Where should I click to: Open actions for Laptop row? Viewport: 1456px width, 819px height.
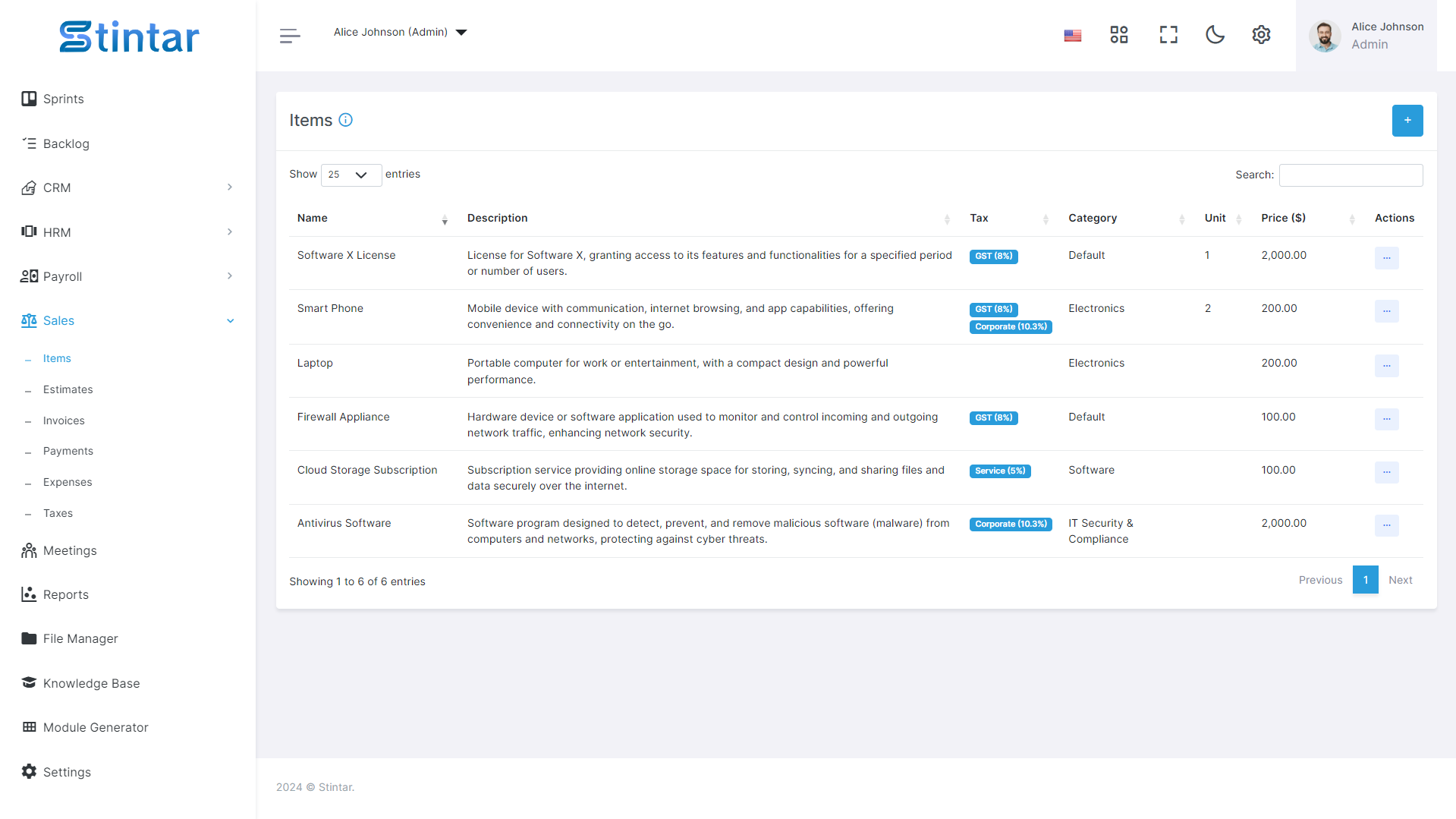point(1386,366)
